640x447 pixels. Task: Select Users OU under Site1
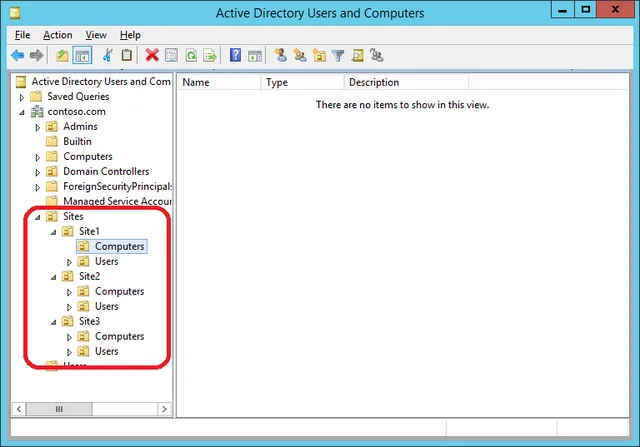107,261
